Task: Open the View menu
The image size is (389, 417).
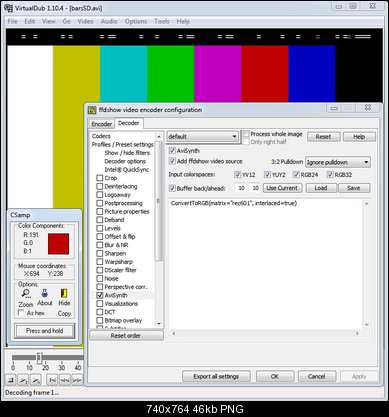Action: pos(49,21)
